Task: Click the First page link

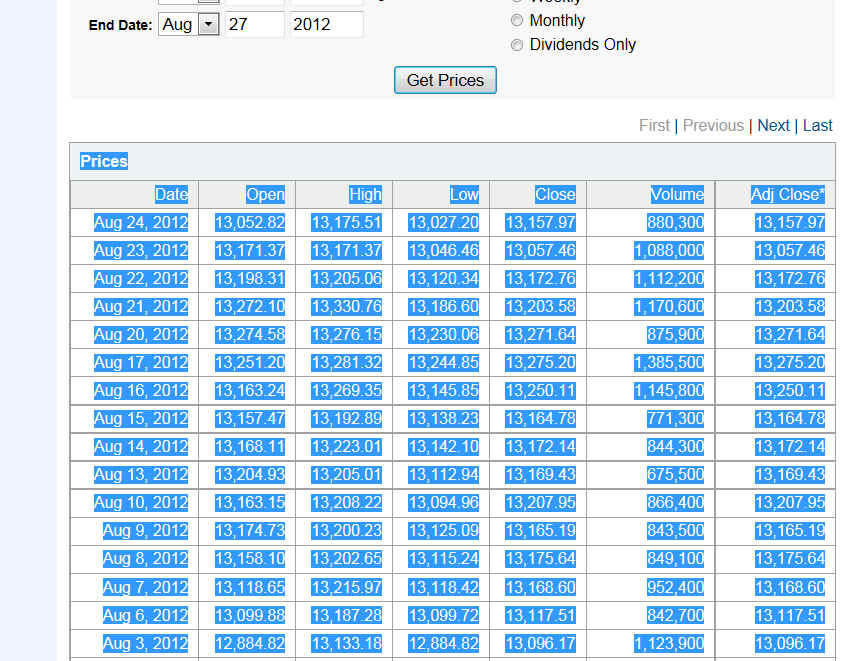Action: [654, 125]
